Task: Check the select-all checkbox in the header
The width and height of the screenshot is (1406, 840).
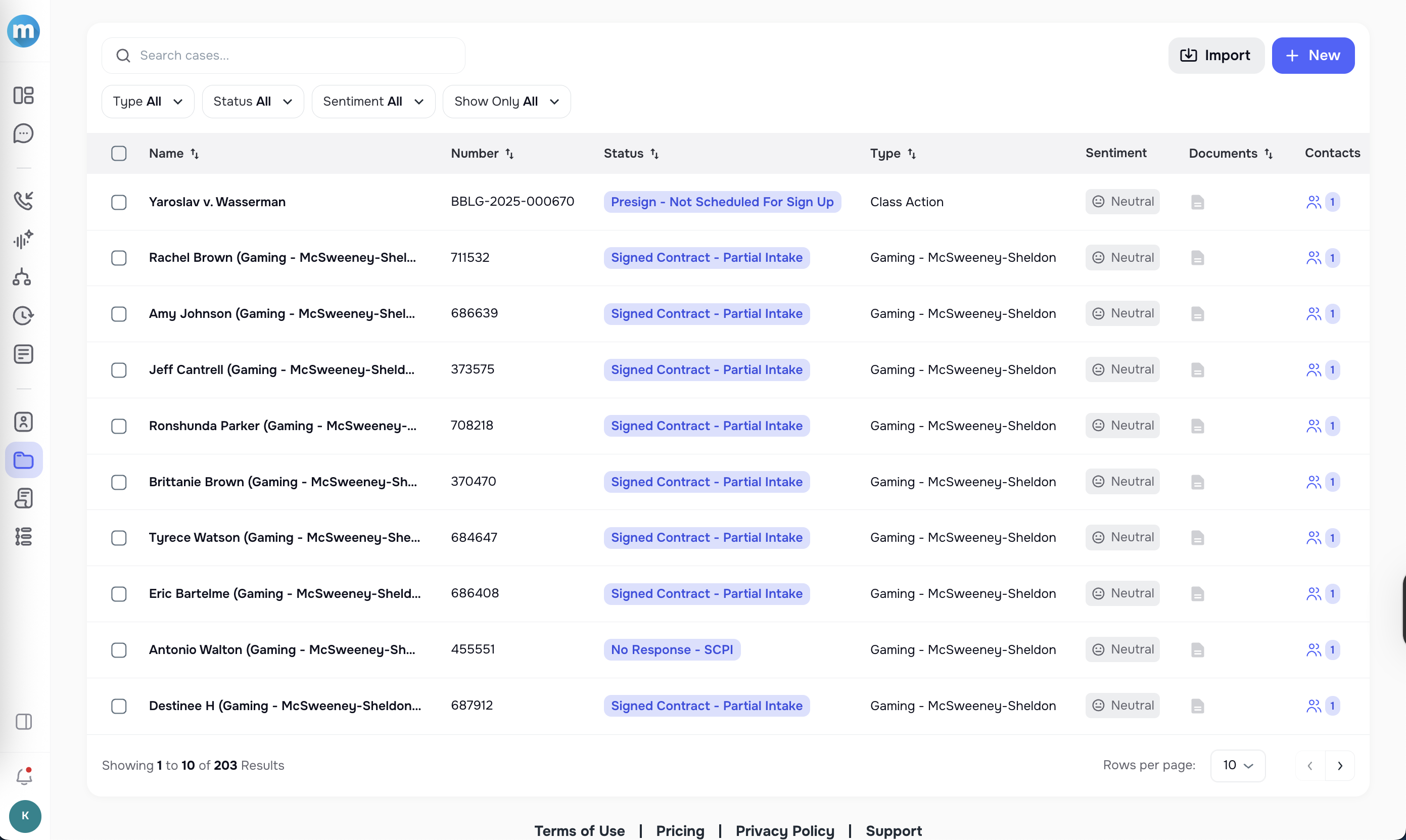Action: [119, 154]
